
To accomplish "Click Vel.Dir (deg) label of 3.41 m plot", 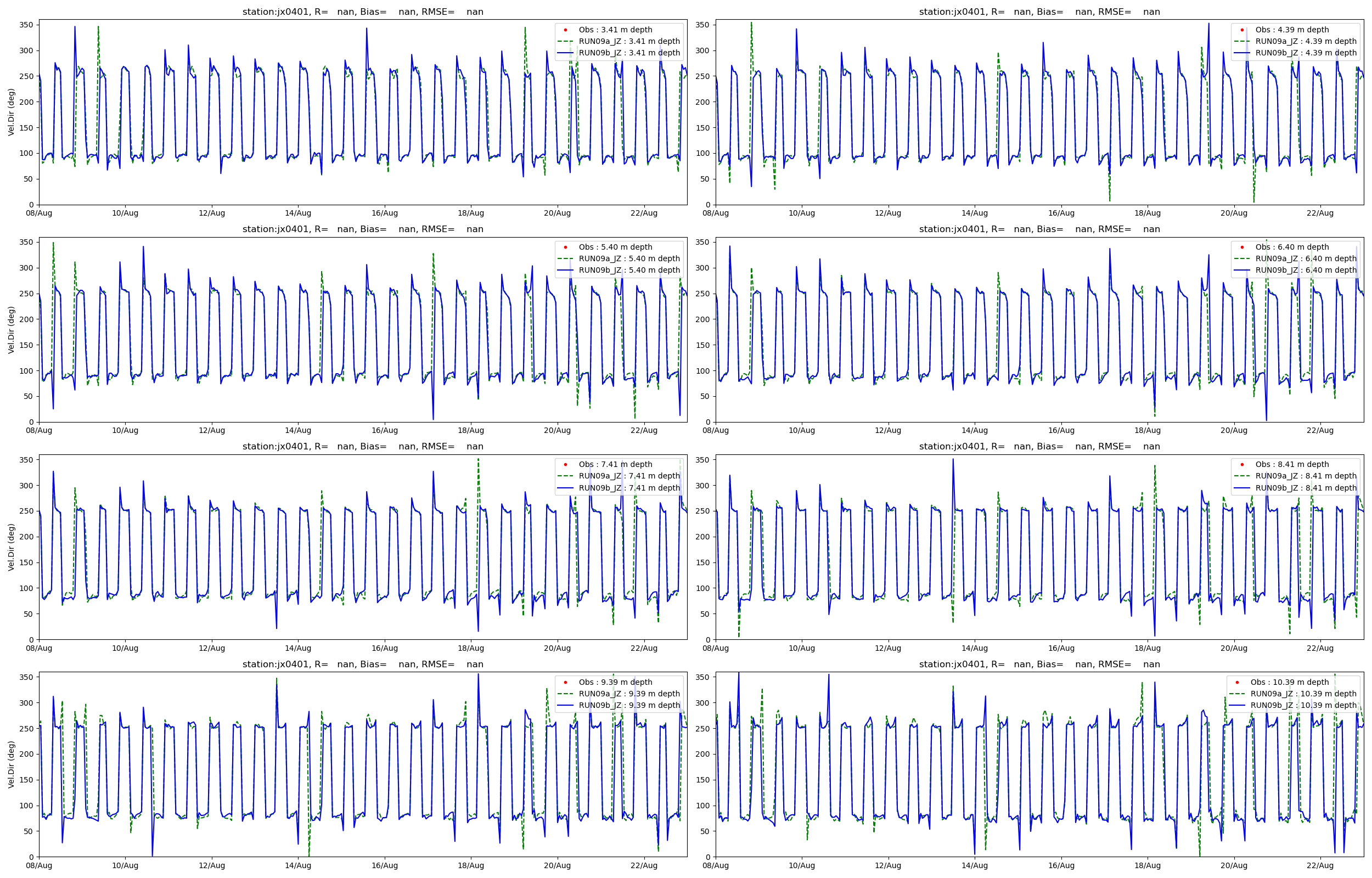I will pos(12,112).
